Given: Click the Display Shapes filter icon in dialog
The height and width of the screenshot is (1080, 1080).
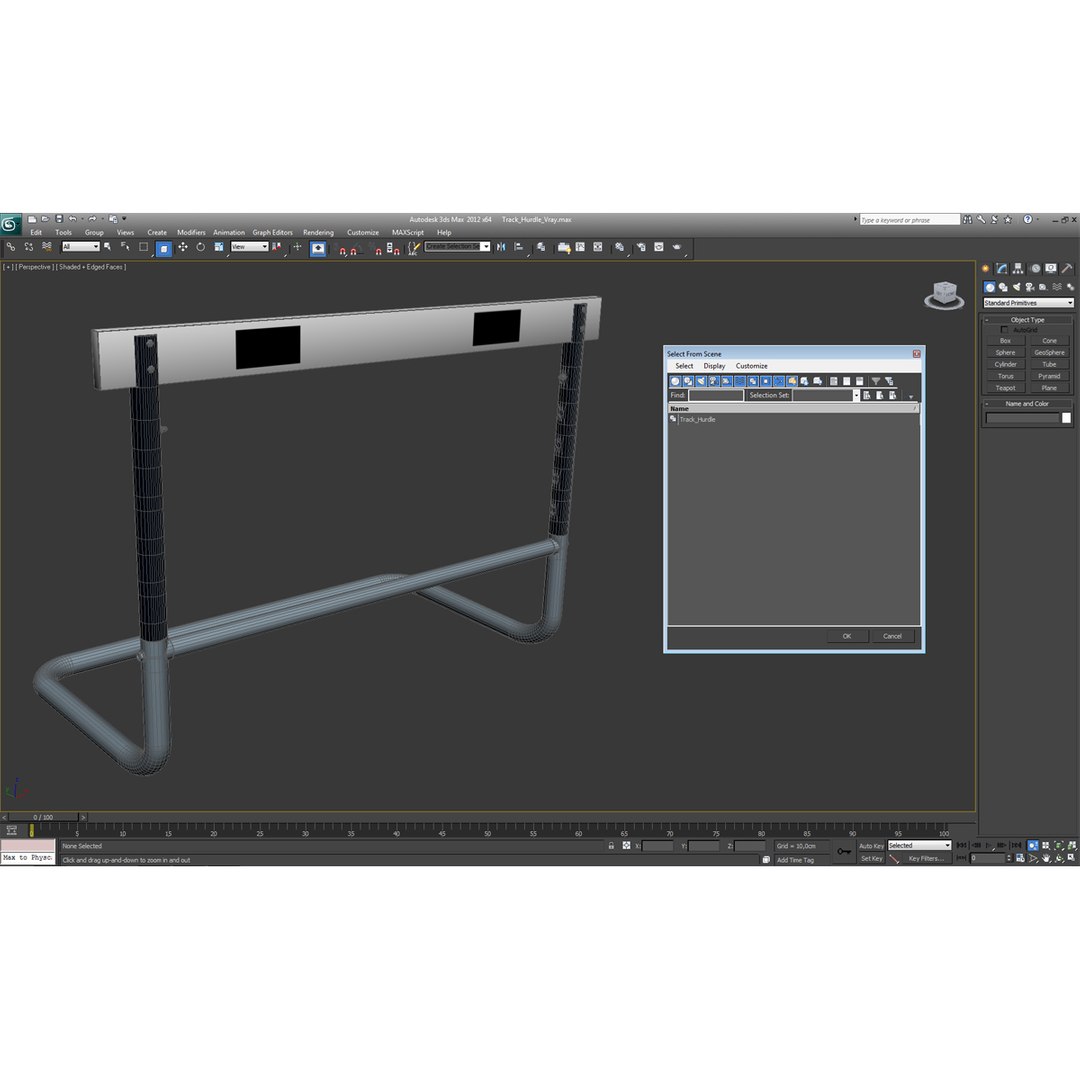Looking at the screenshot, I should pyautogui.click(x=687, y=381).
